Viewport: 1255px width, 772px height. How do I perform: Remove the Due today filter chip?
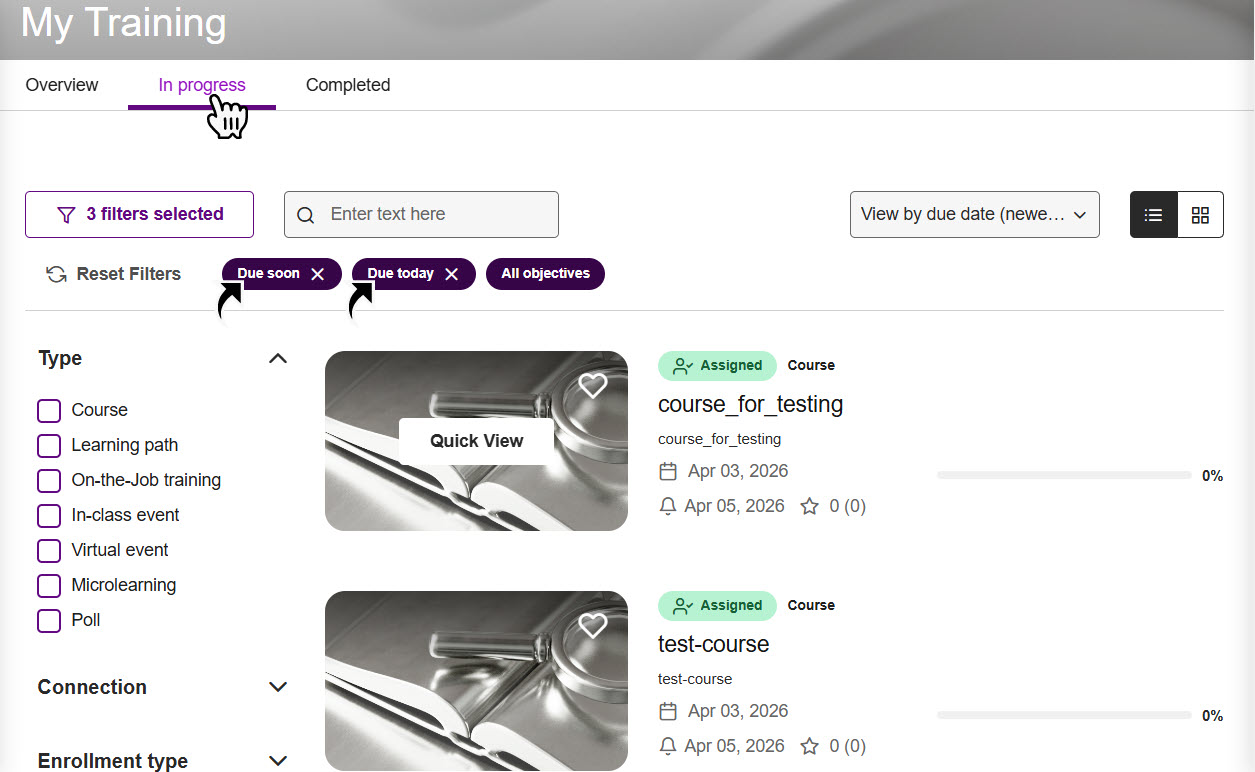tap(452, 274)
